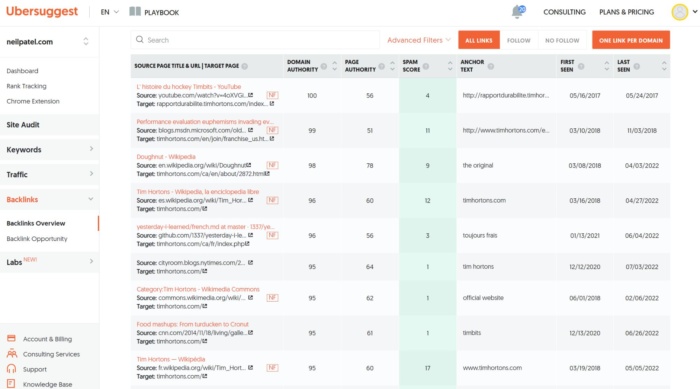Viewport: 700px width, 389px height.
Task: Select the No Follow filter
Action: (x=562, y=40)
